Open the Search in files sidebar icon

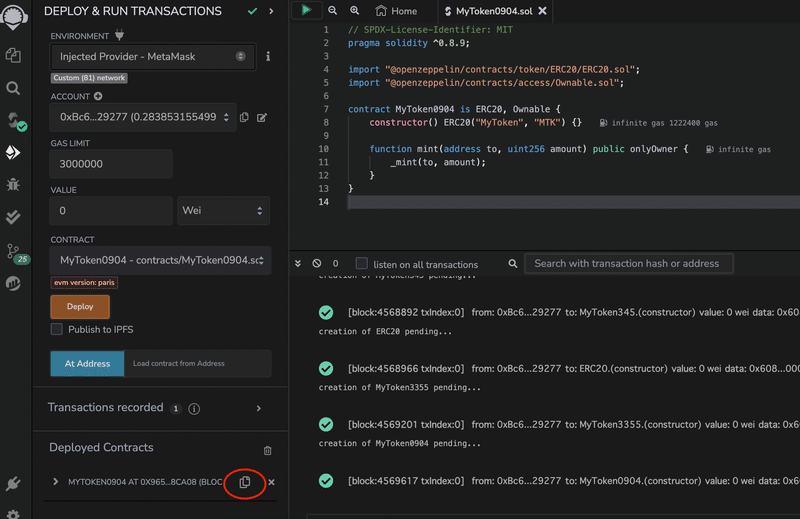13,88
